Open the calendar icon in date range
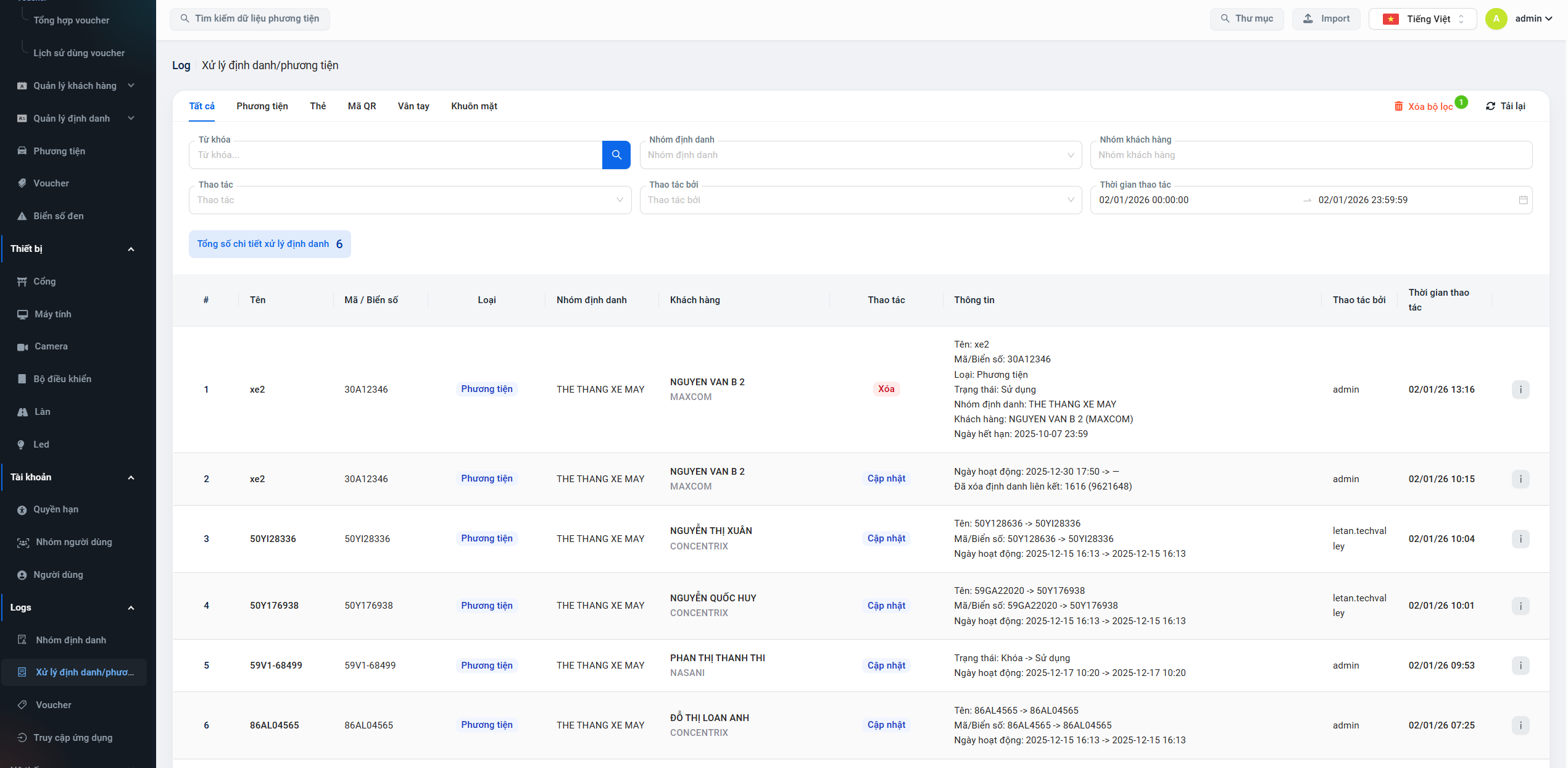1568x768 pixels. tap(1522, 200)
